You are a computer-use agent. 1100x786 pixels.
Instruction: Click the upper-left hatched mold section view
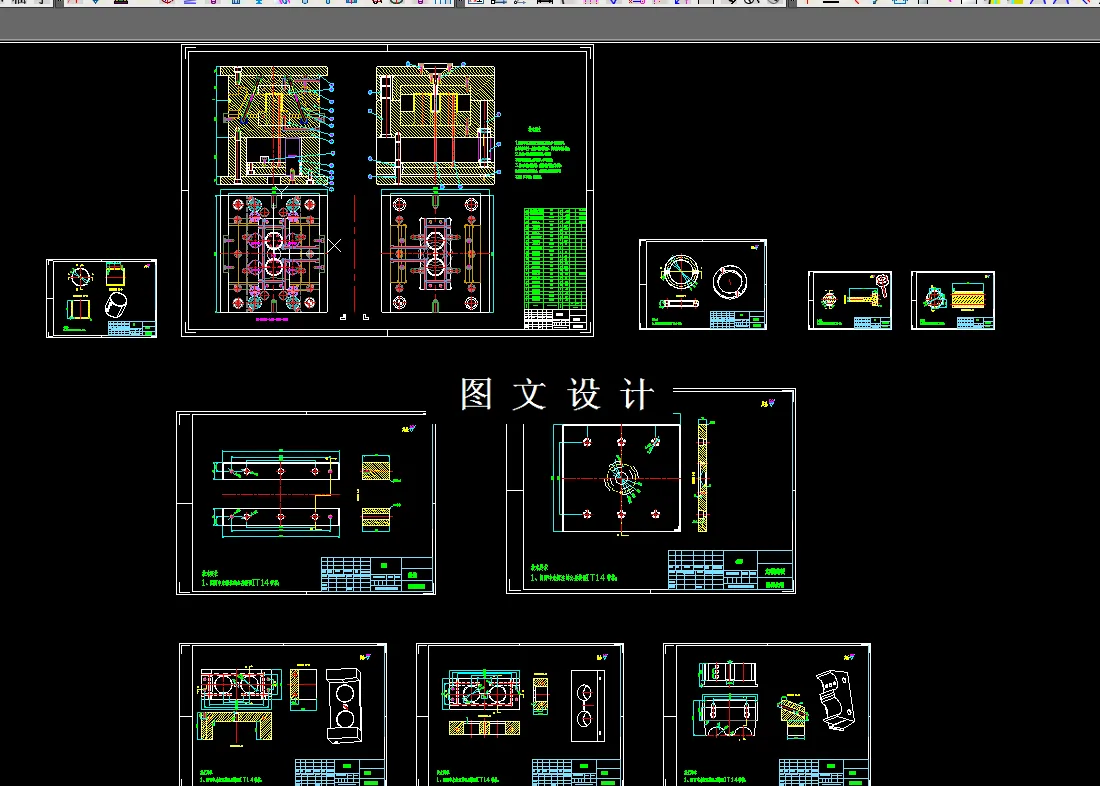click(x=272, y=125)
